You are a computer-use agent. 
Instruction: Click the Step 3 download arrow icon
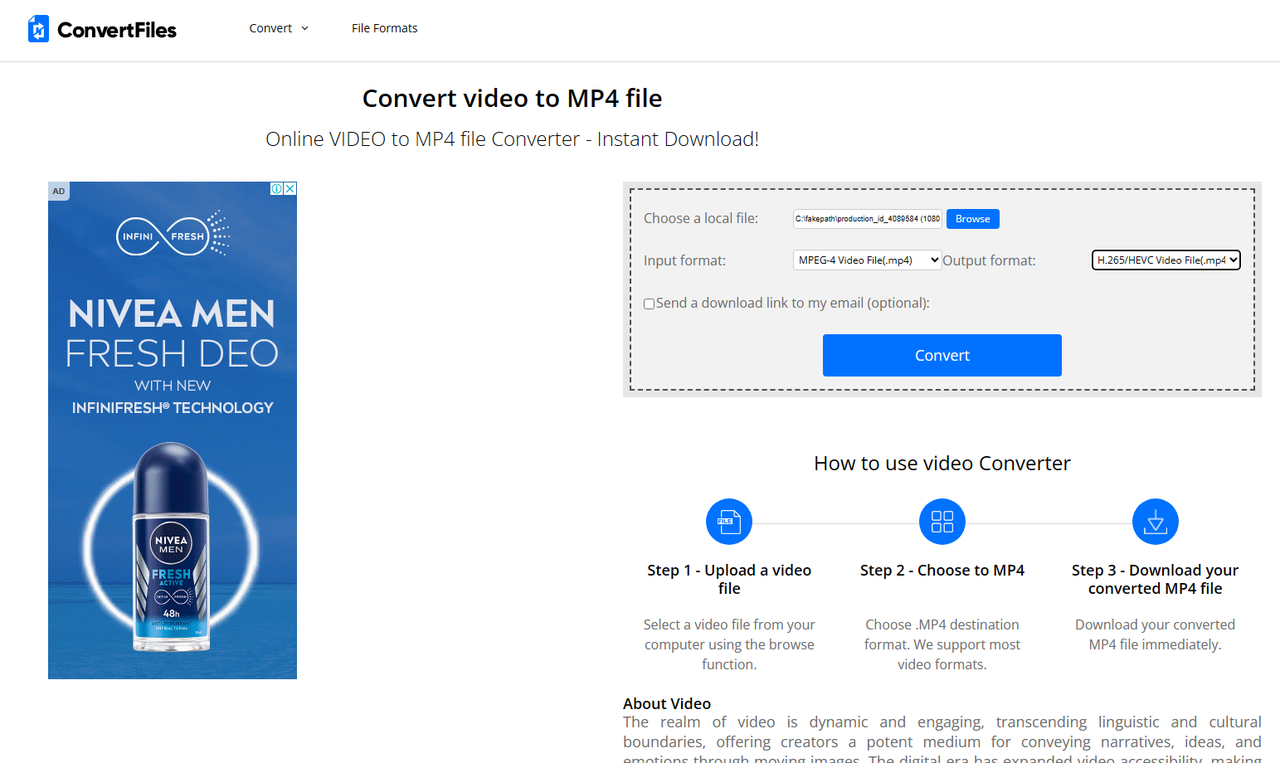(1155, 521)
